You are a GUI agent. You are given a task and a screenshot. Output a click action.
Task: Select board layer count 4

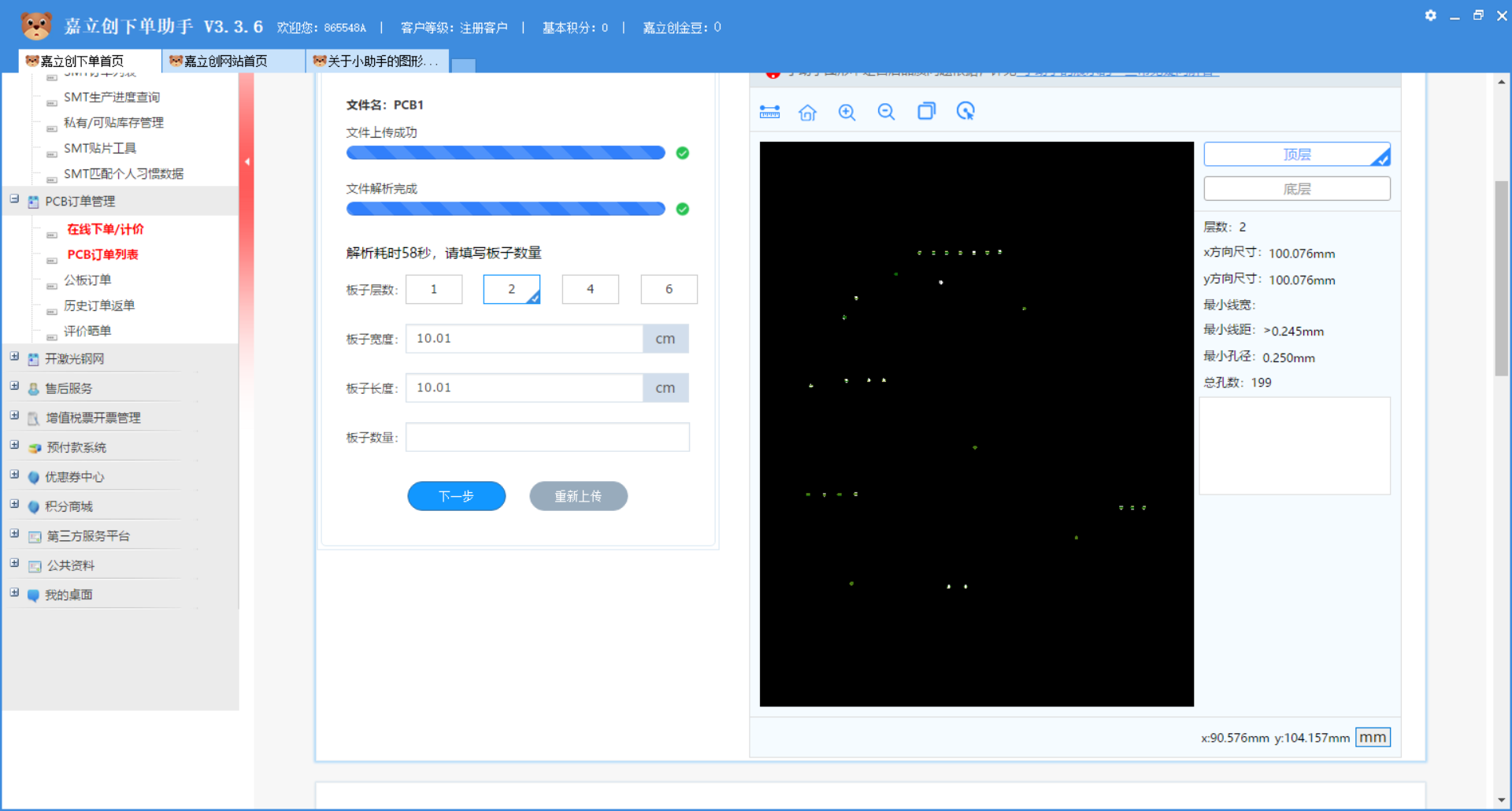click(x=591, y=289)
